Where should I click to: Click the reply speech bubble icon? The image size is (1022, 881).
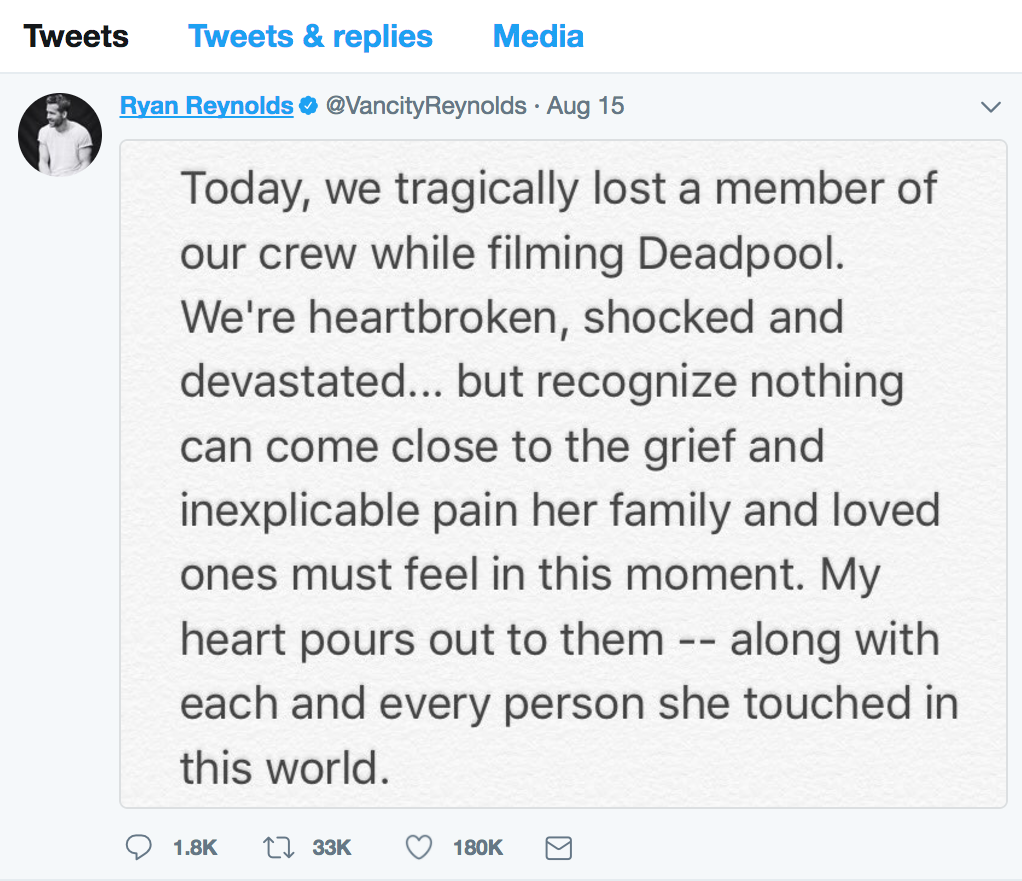(137, 848)
